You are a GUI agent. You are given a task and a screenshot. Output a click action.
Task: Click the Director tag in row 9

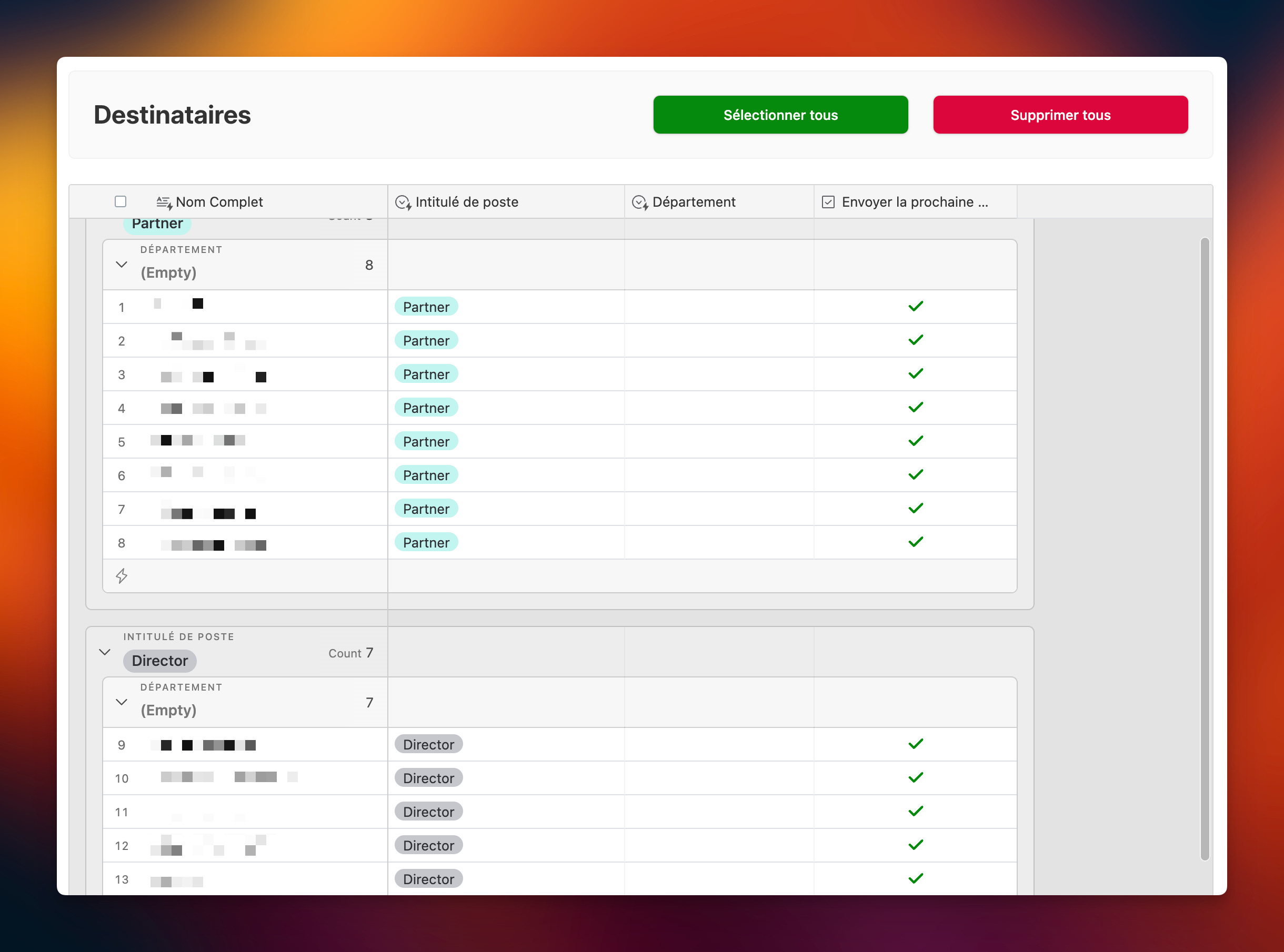[x=428, y=745]
